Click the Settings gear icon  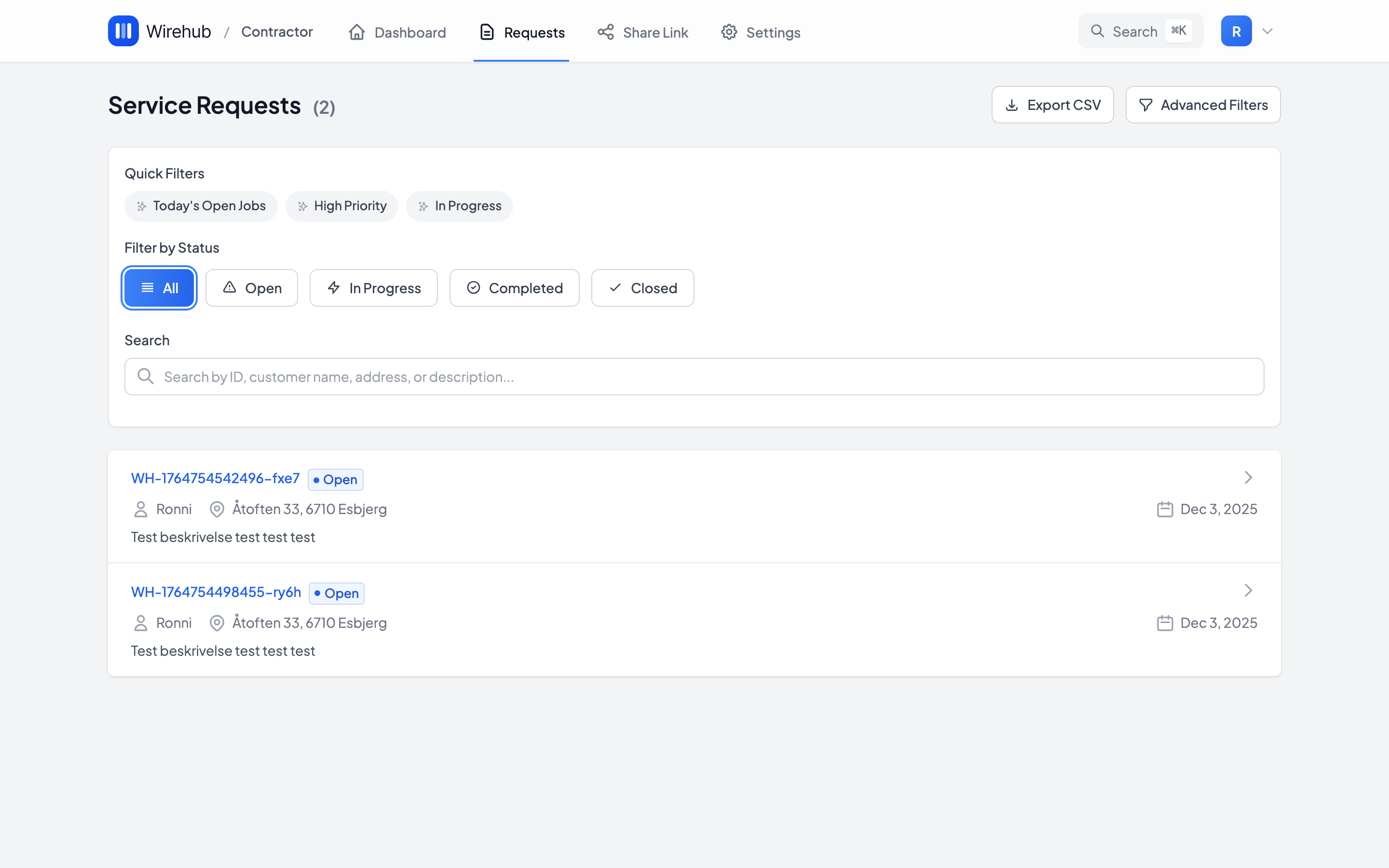[729, 32]
